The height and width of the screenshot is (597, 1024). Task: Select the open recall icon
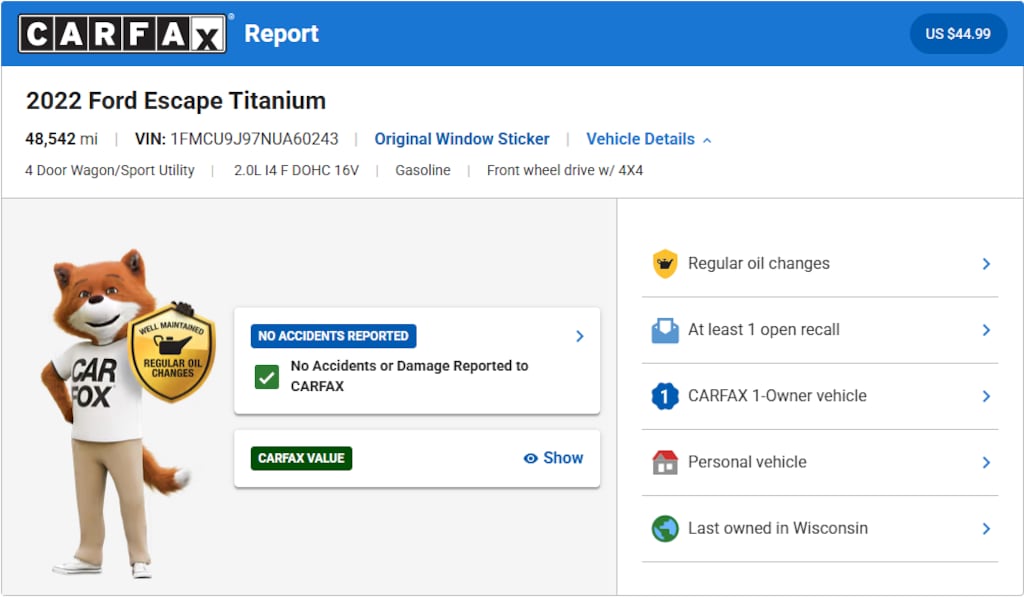[x=666, y=330]
